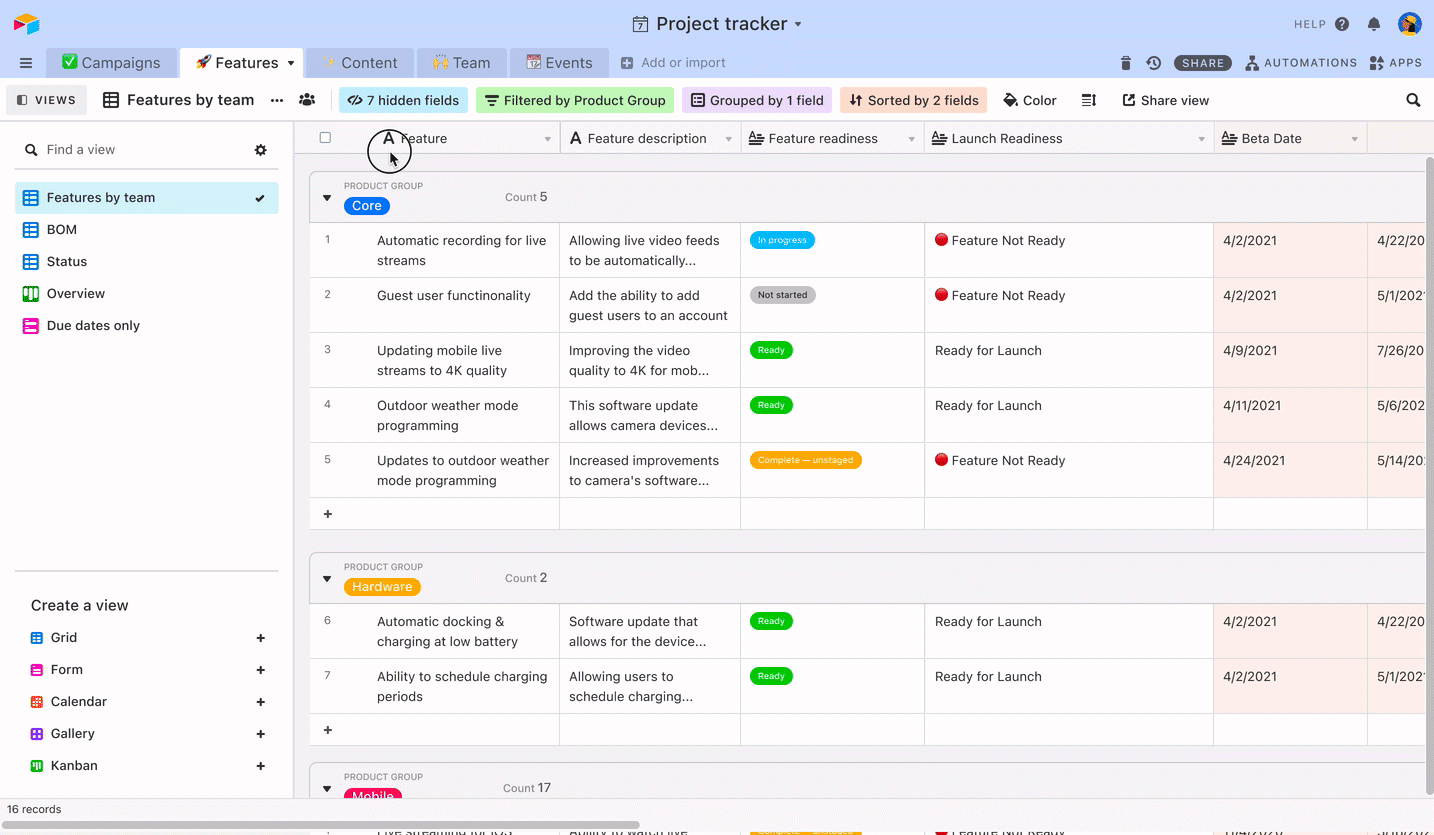Screen dimensions: 1434x835
Task: Open search with the magnifying glass icon
Action: [x=1412, y=100]
